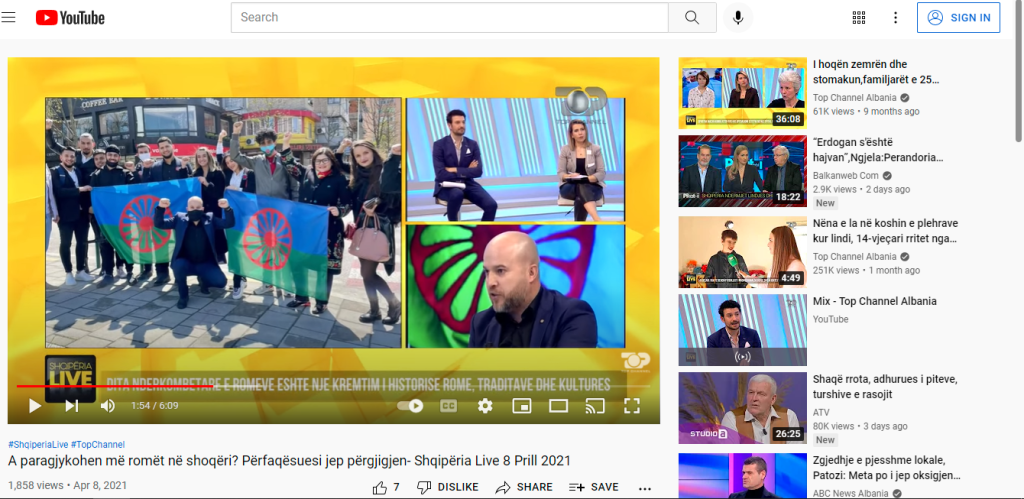The image size is (1024, 499).
Task: Click the search magnifier button
Action: click(x=692, y=18)
